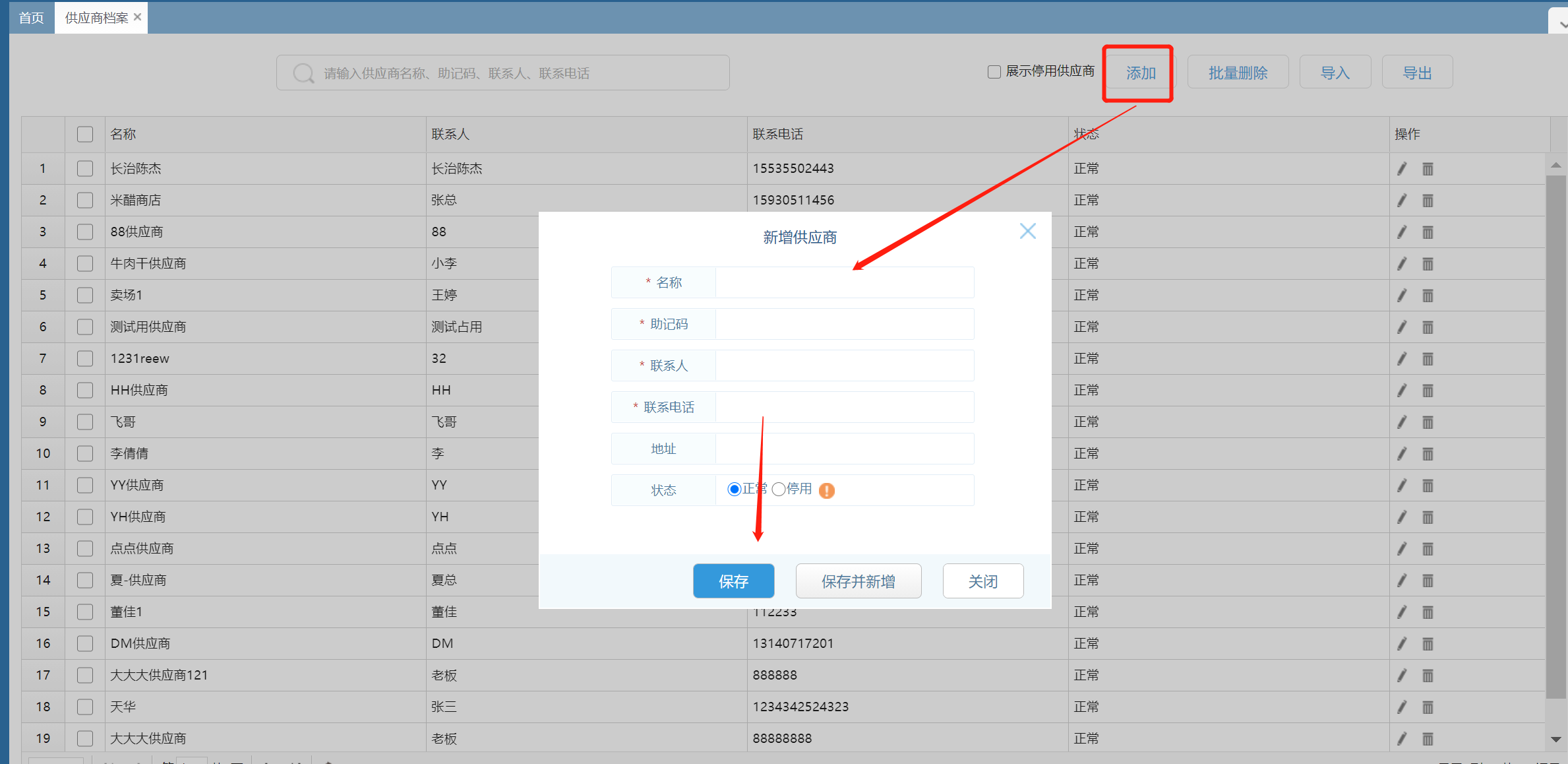
Task: Delete 天华 row trash icon
Action: click(1428, 707)
